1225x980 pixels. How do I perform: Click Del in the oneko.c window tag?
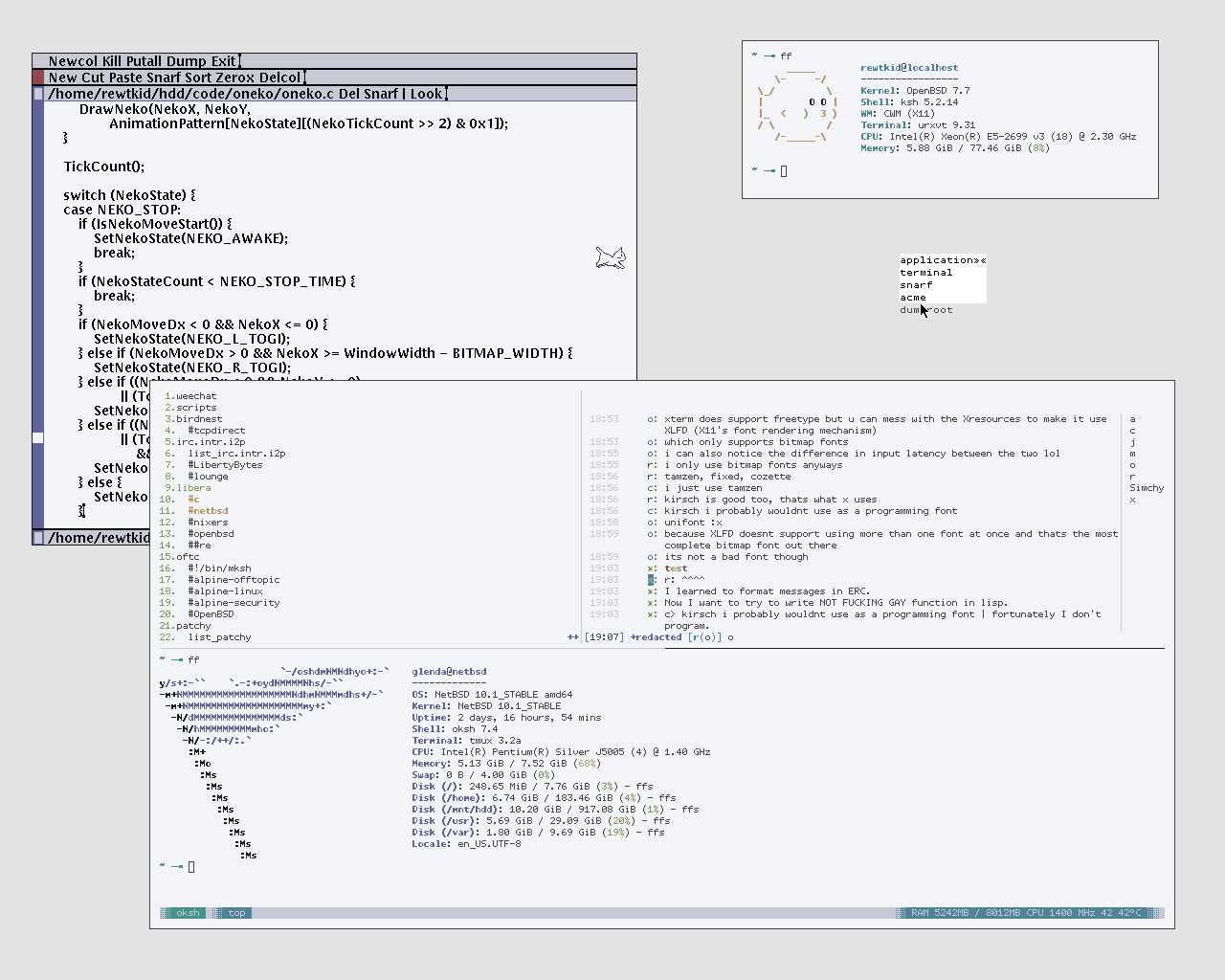(x=349, y=94)
